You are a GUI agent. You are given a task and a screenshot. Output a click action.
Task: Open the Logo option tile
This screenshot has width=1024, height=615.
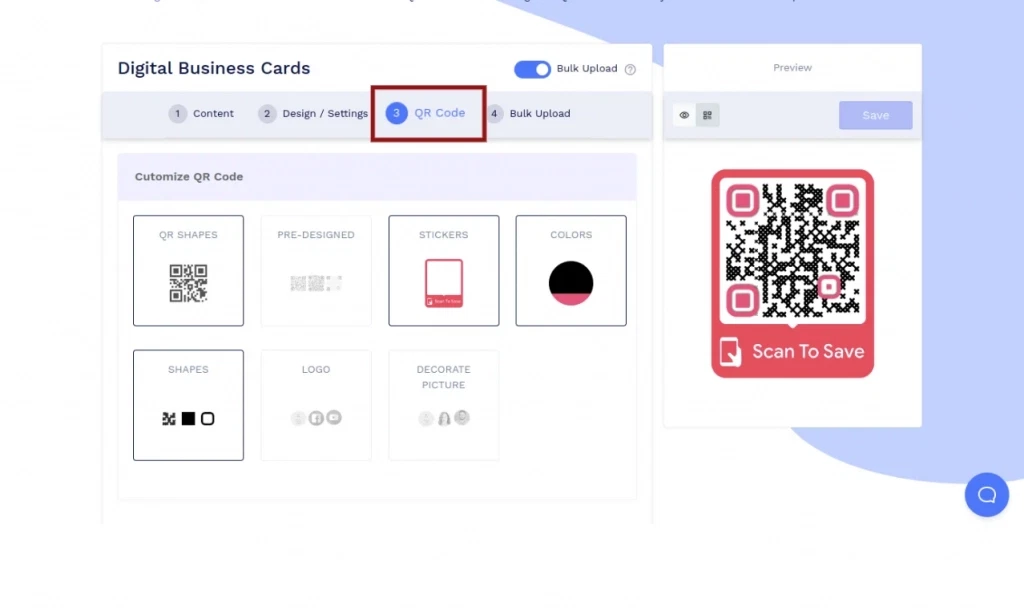316,405
